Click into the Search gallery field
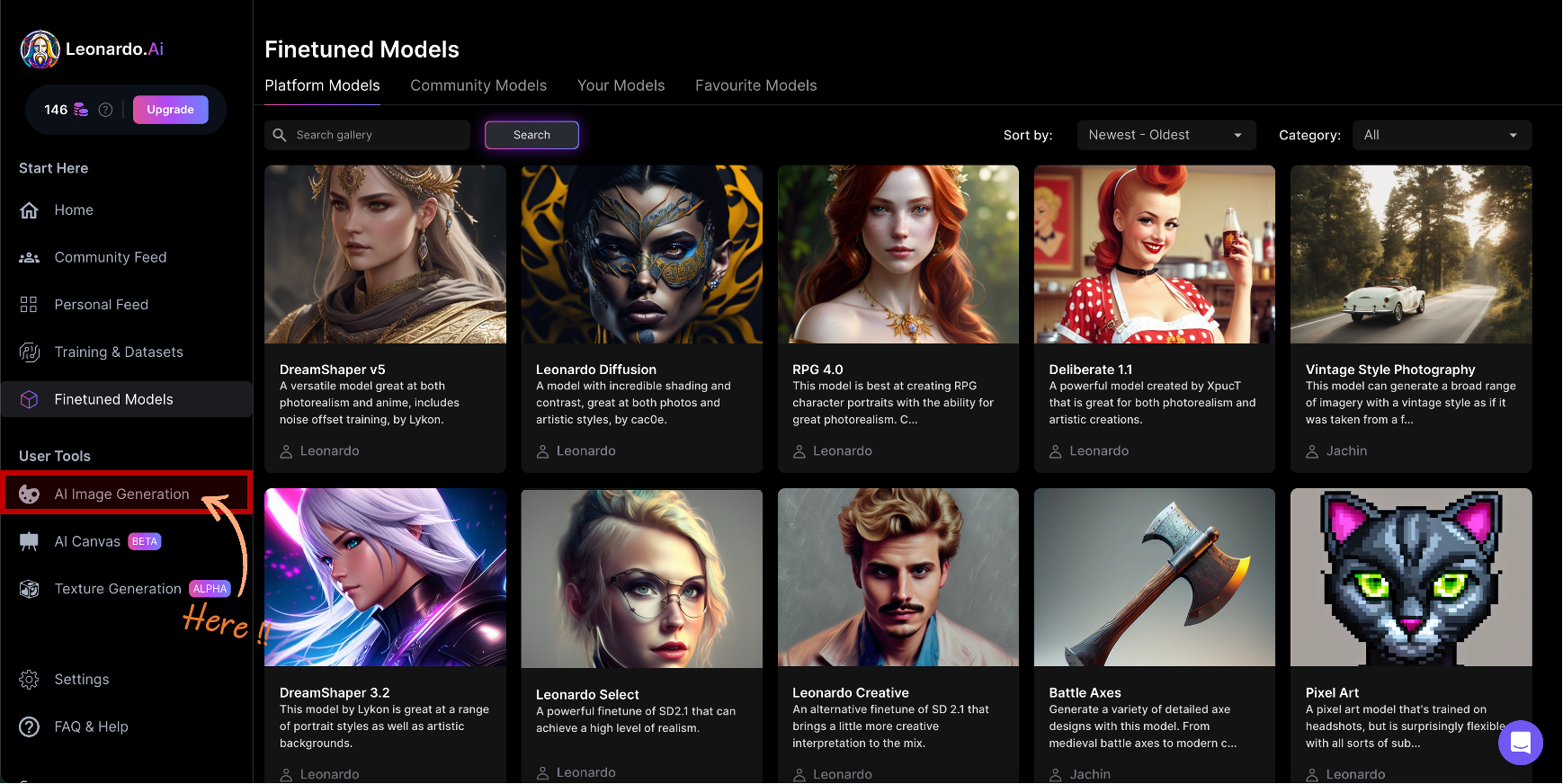Viewport: 1563px width, 784px height. click(367, 135)
